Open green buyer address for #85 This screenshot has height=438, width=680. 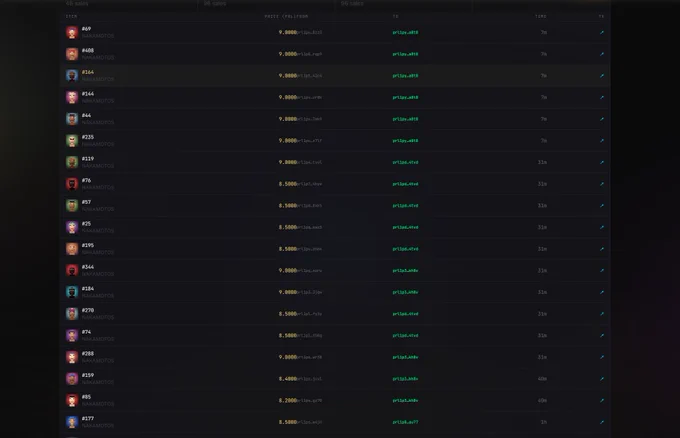tap(405, 401)
